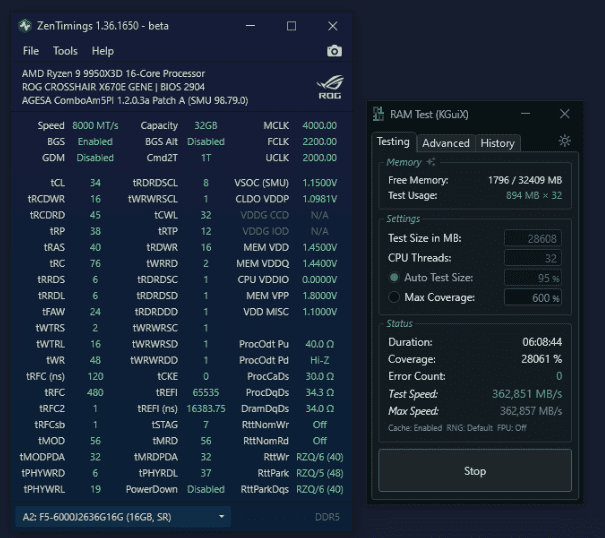Click the Test Speed 362,851 MB/s value
Viewport: 605px width, 538px height.
click(x=527, y=394)
